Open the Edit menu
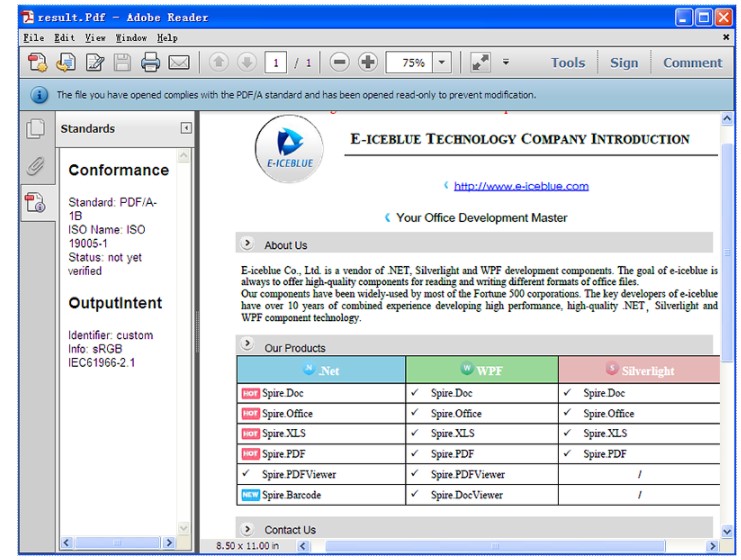Viewport: 741px width, 560px height. click(x=64, y=38)
